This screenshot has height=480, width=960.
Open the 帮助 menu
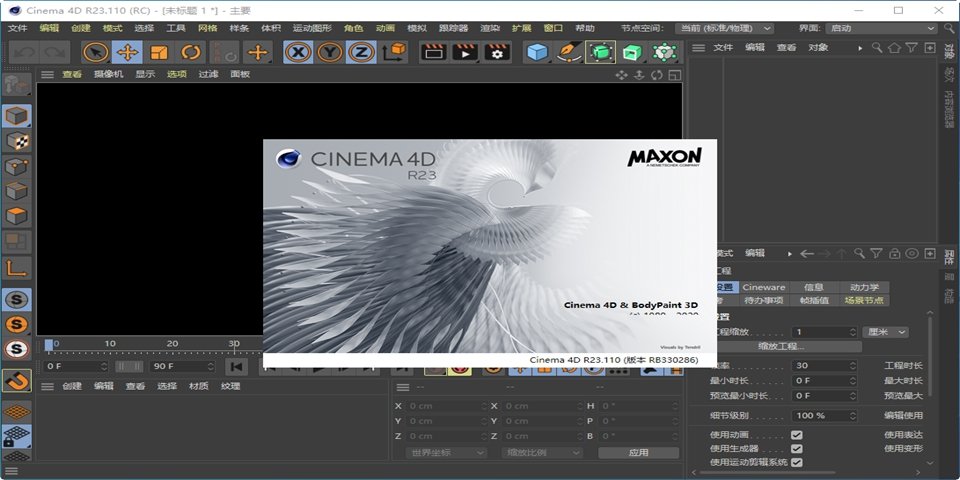585,28
